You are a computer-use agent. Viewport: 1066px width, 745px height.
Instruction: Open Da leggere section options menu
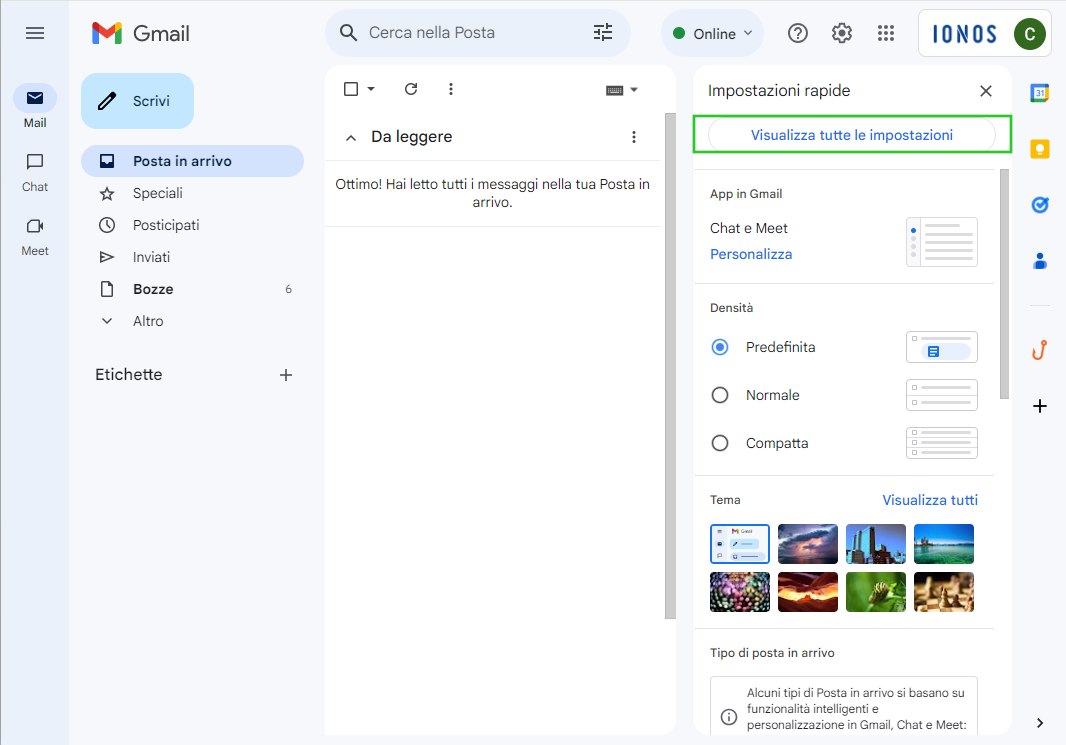click(x=634, y=137)
